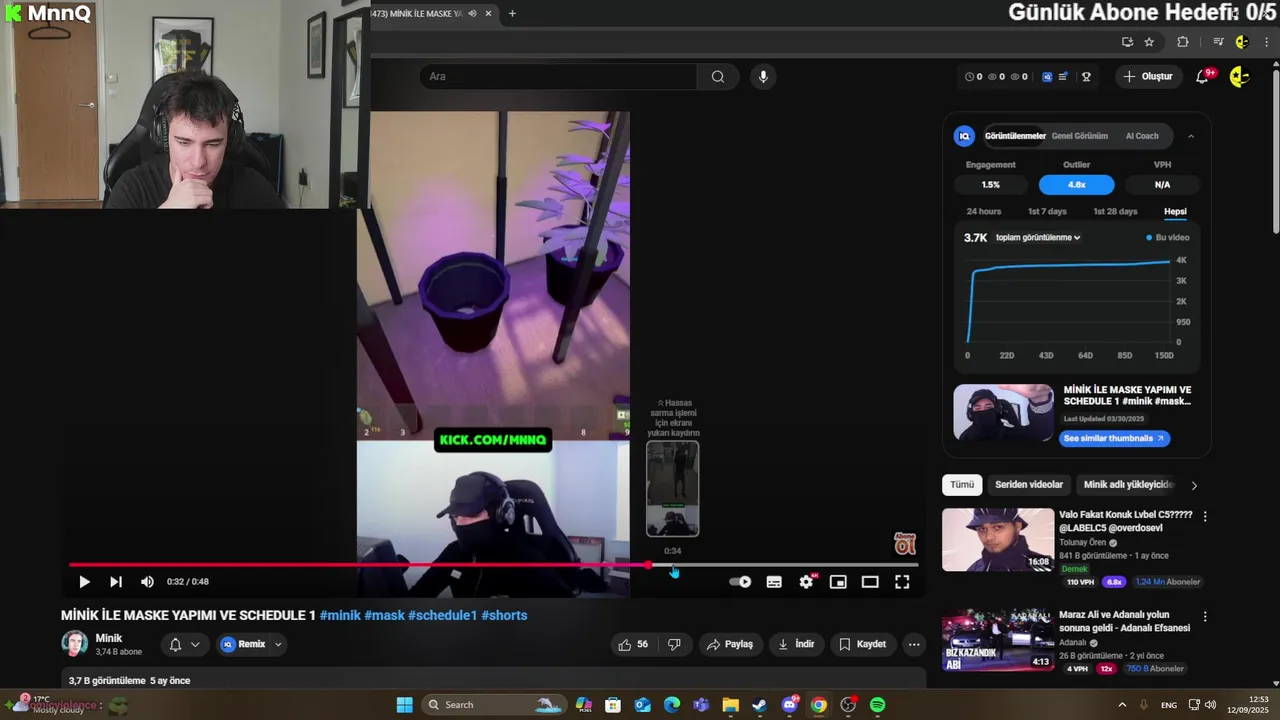
Task: Open toplam görüntülenme dropdown
Action: [x=1037, y=238]
